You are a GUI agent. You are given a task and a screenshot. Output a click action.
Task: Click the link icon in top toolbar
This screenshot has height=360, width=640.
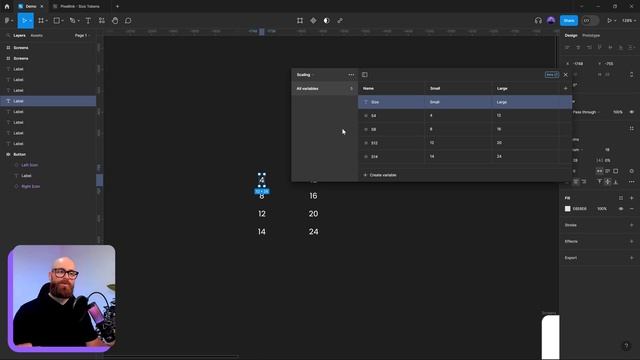pos(340,20)
